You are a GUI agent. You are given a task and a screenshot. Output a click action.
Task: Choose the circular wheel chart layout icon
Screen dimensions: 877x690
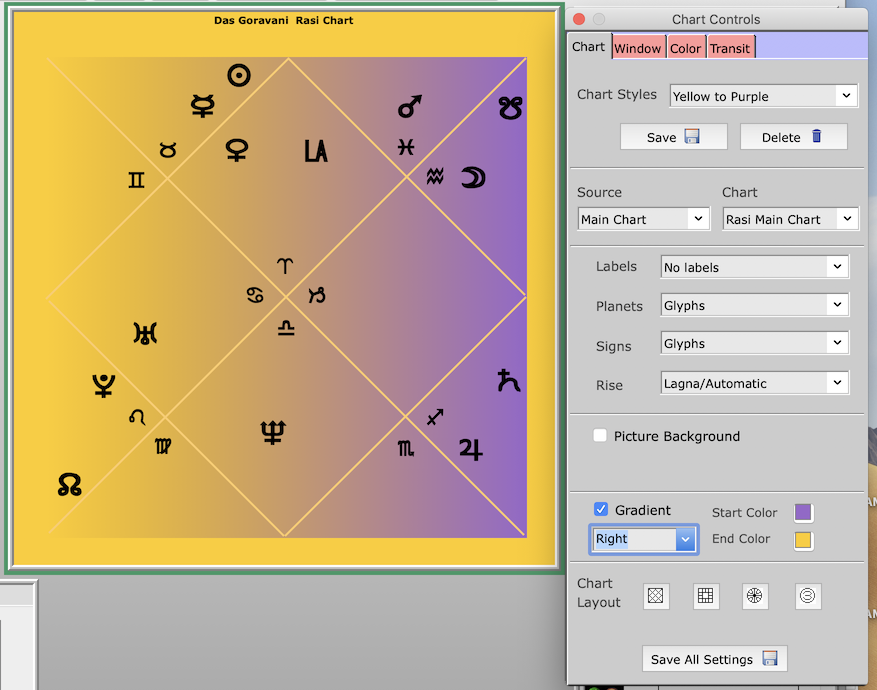[x=756, y=596]
